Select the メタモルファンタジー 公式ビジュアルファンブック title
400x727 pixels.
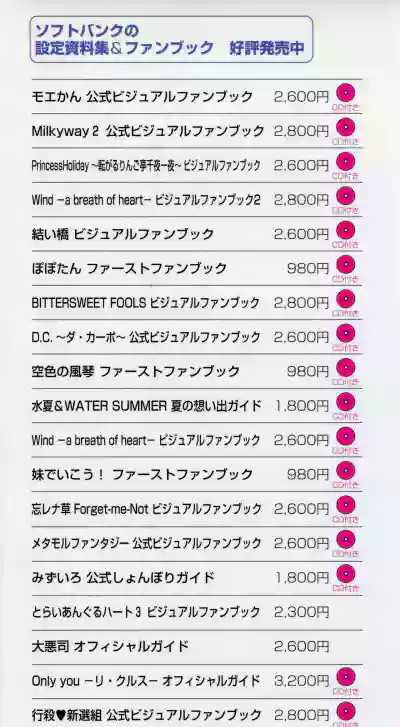(x=146, y=543)
